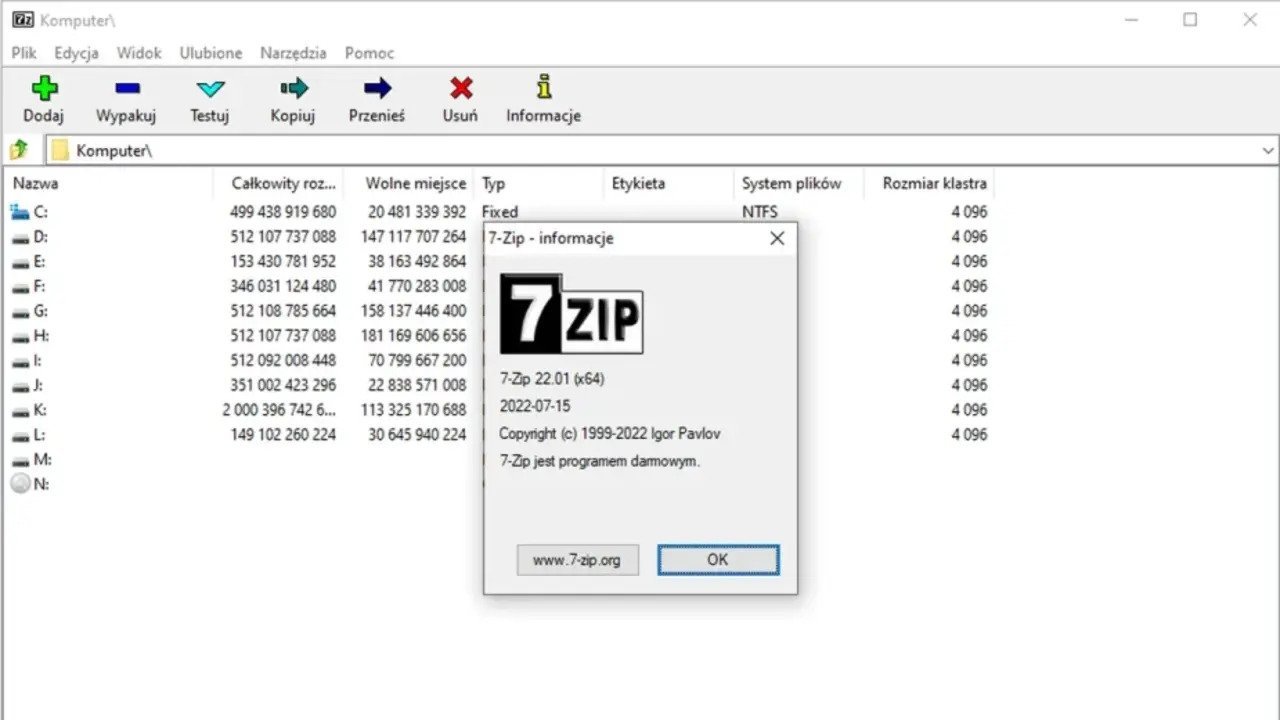The width and height of the screenshot is (1280, 720).
Task: Select drive F: icon
Action: click(20, 286)
